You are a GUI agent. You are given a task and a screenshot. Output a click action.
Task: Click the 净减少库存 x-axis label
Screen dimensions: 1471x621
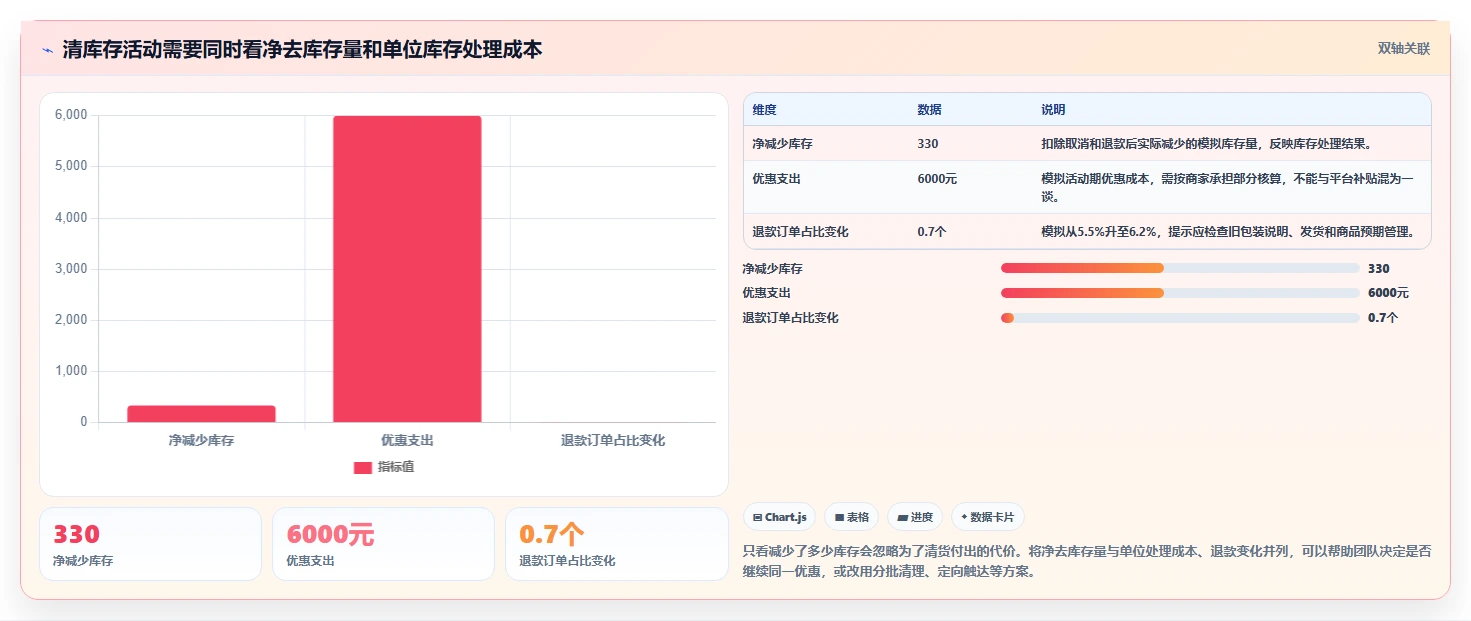click(201, 440)
